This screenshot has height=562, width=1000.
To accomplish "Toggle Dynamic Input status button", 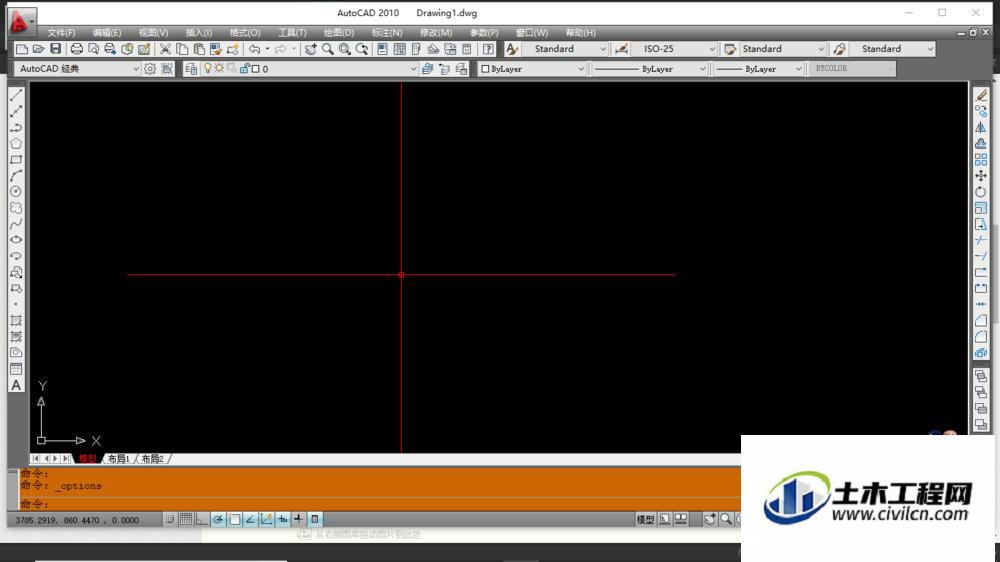I will tap(283, 520).
